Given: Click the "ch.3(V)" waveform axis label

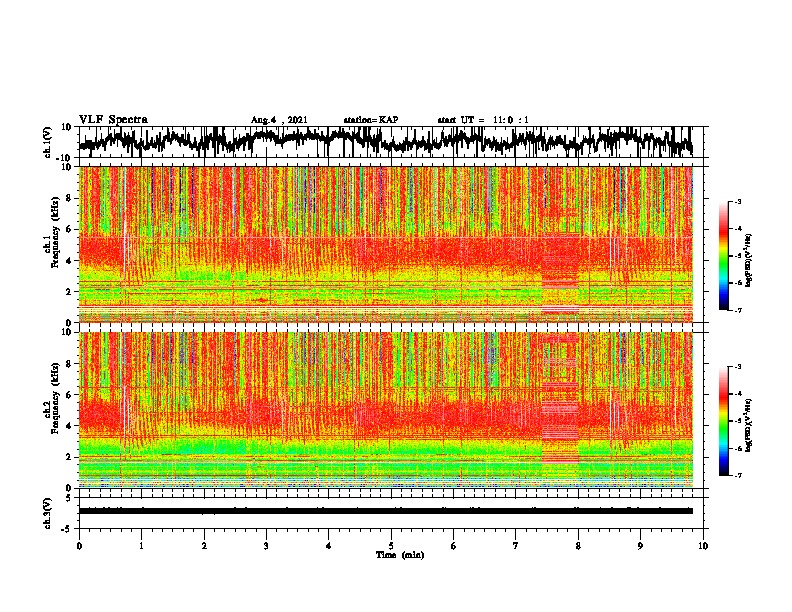Looking at the screenshot, I should pyautogui.click(x=48, y=513).
